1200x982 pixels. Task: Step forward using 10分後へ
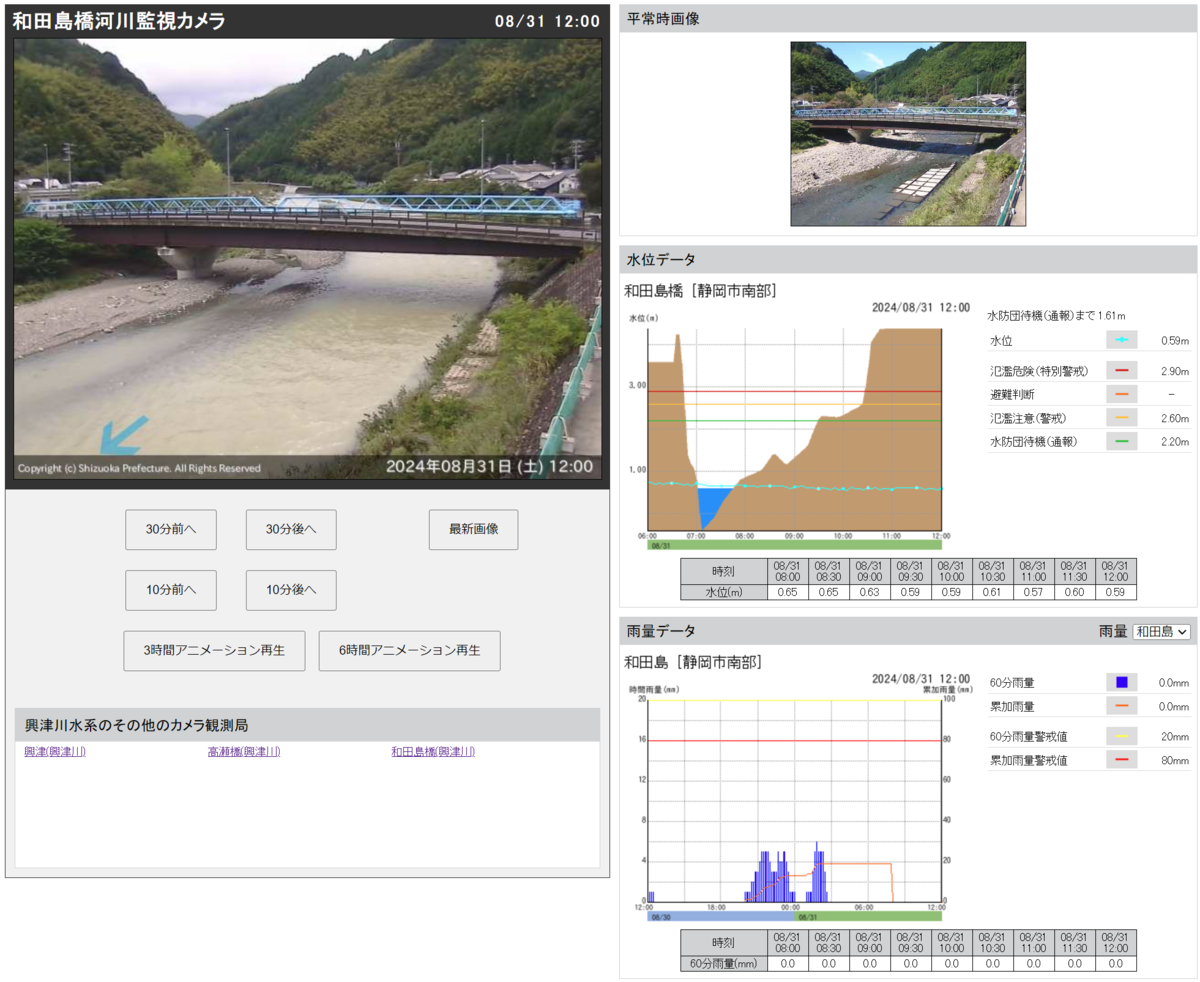point(291,590)
